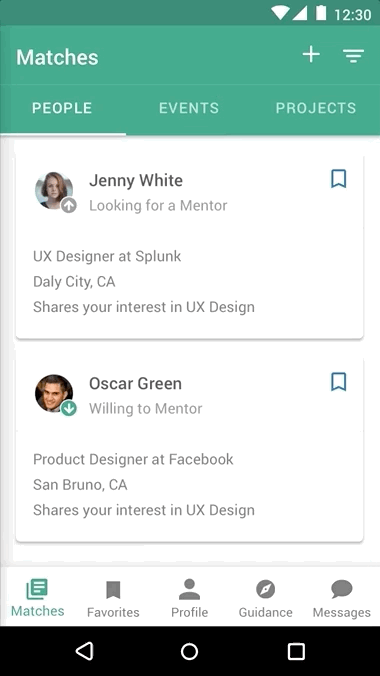Tap the Android home button

[x=189, y=651]
